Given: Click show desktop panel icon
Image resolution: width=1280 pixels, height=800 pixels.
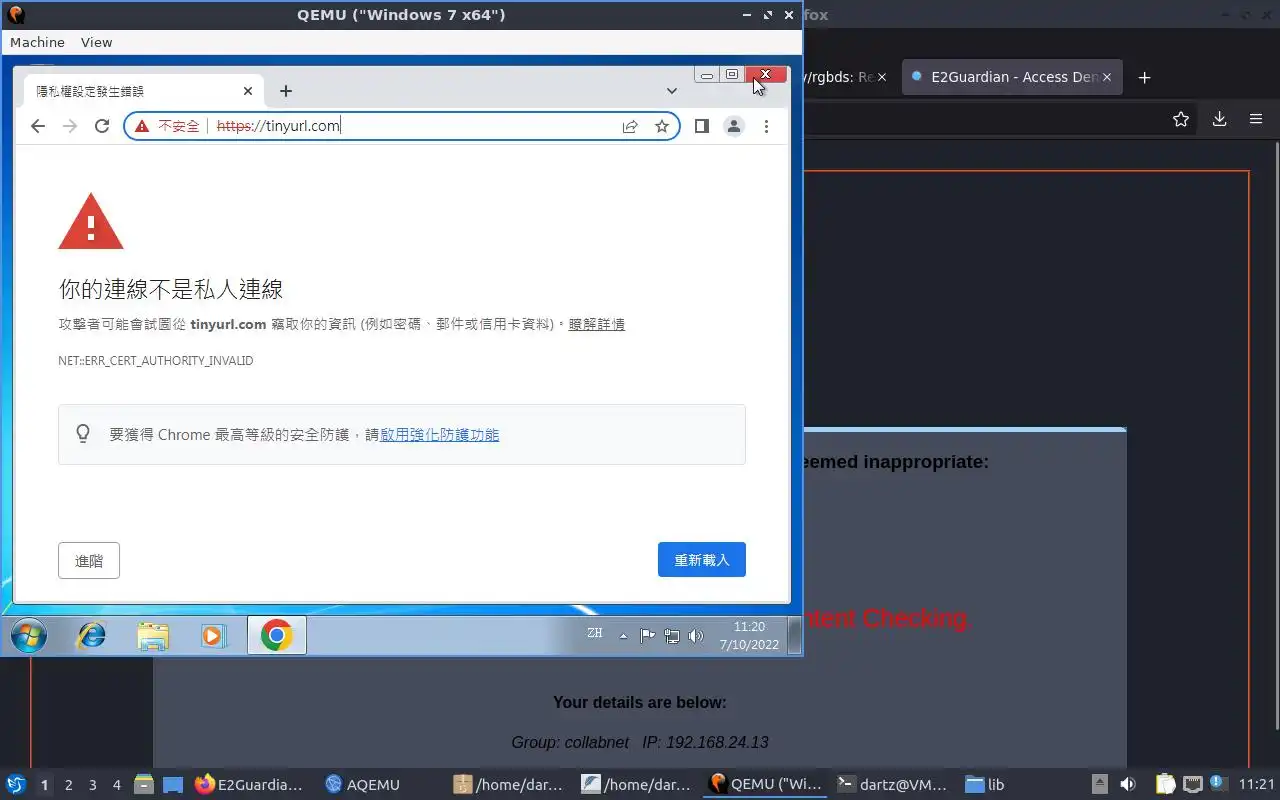Looking at the screenshot, I should pyautogui.click(x=172, y=785).
